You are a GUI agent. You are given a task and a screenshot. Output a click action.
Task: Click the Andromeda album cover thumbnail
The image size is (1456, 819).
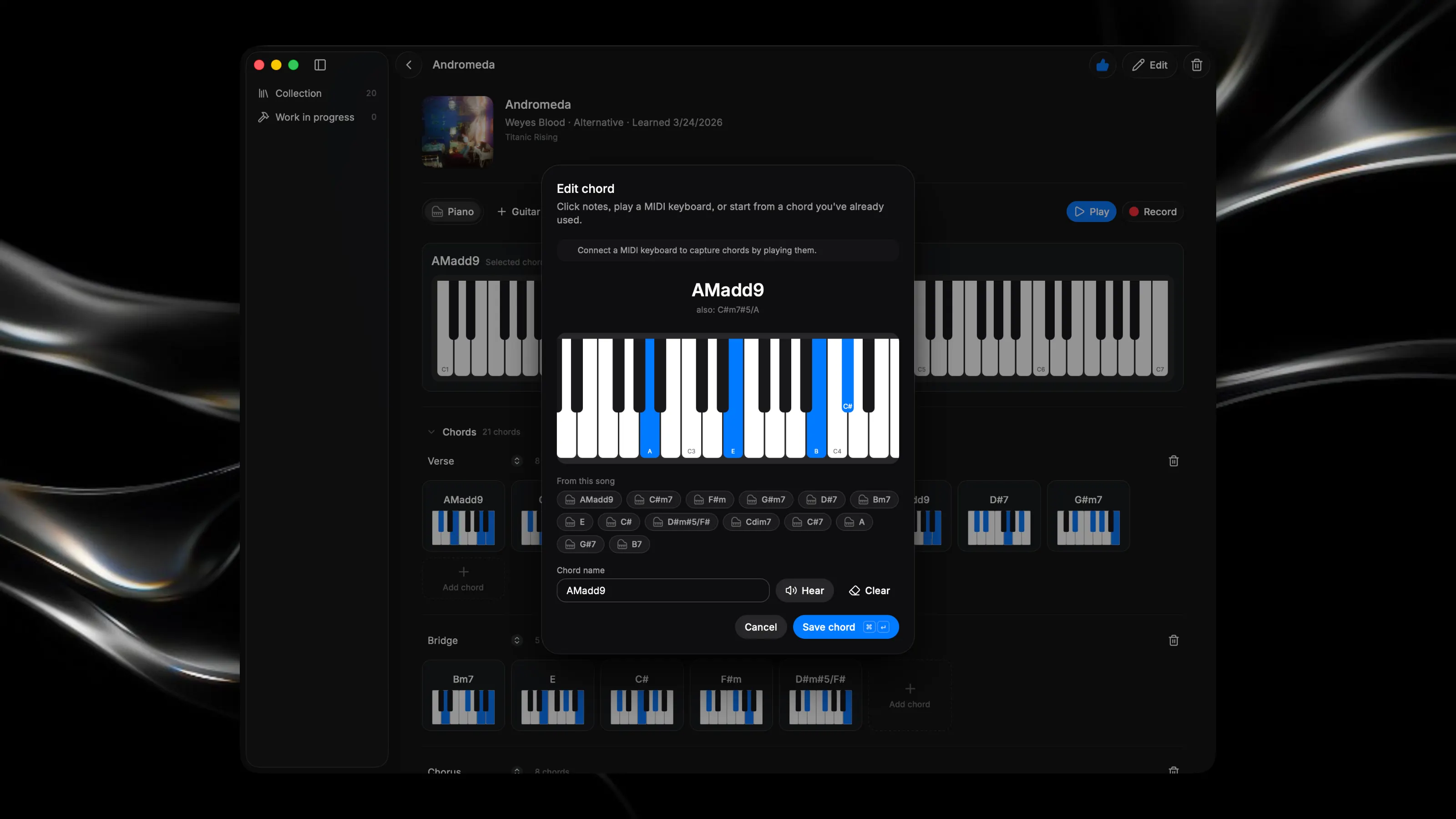[458, 131]
